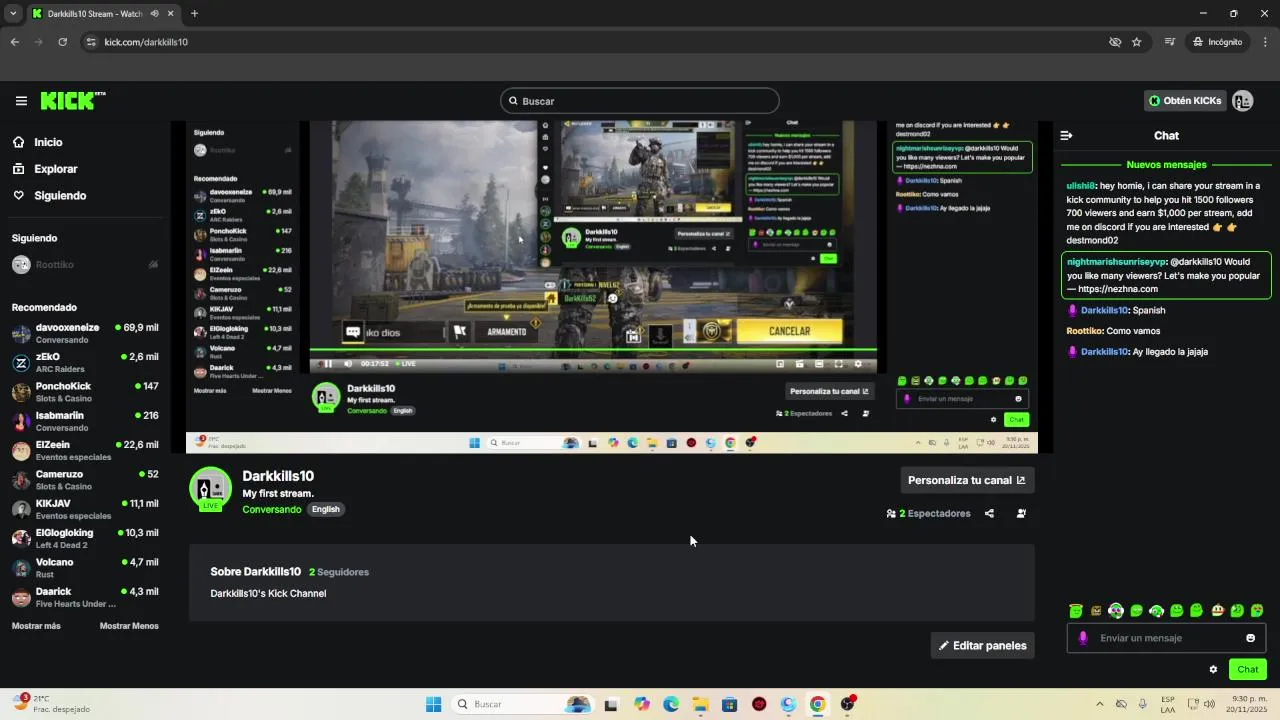Open Google Chrome from the taskbar
1280x720 pixels.
[818, 705]
